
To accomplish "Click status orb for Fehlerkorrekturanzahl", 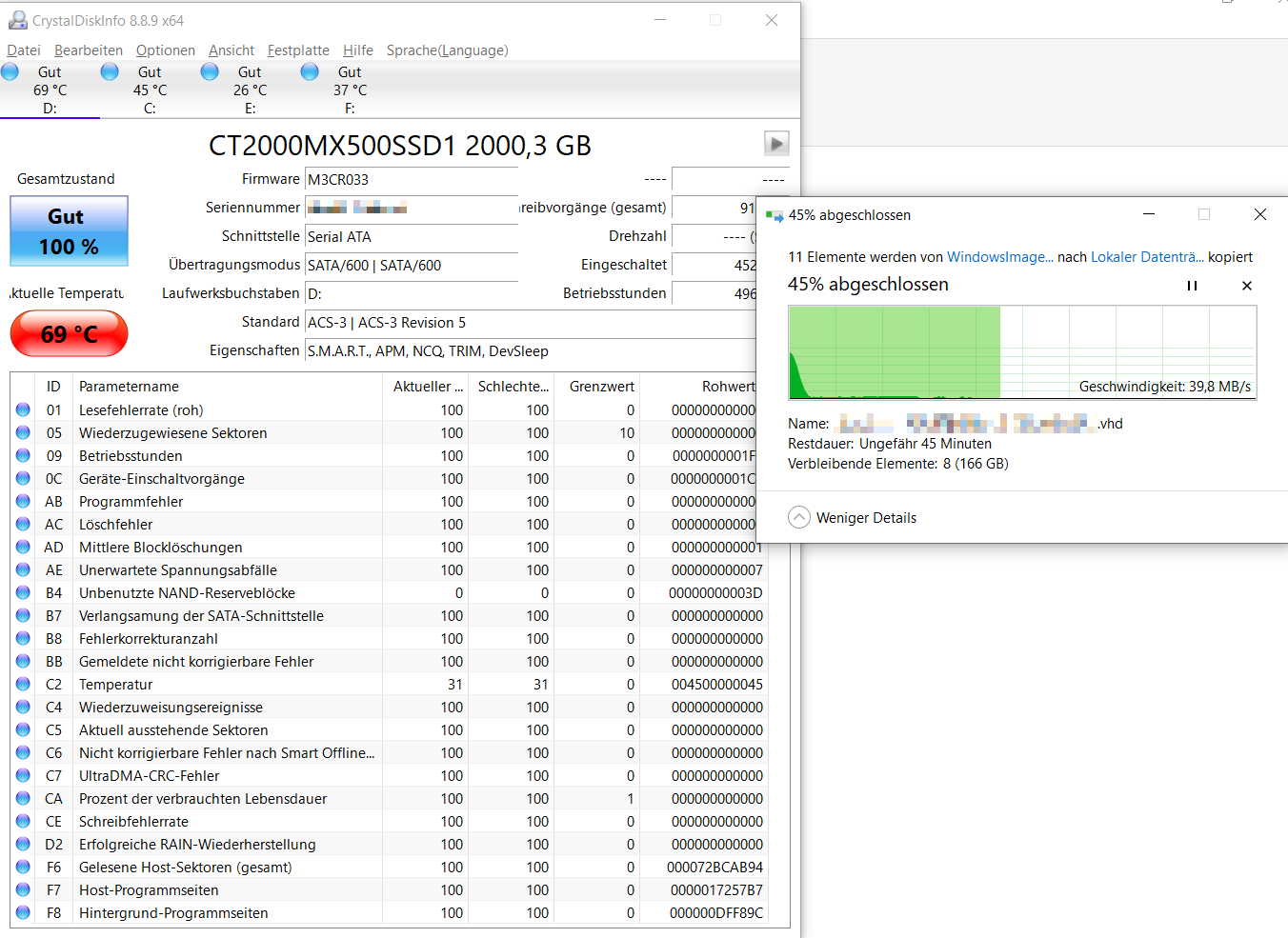I will 23,638.
